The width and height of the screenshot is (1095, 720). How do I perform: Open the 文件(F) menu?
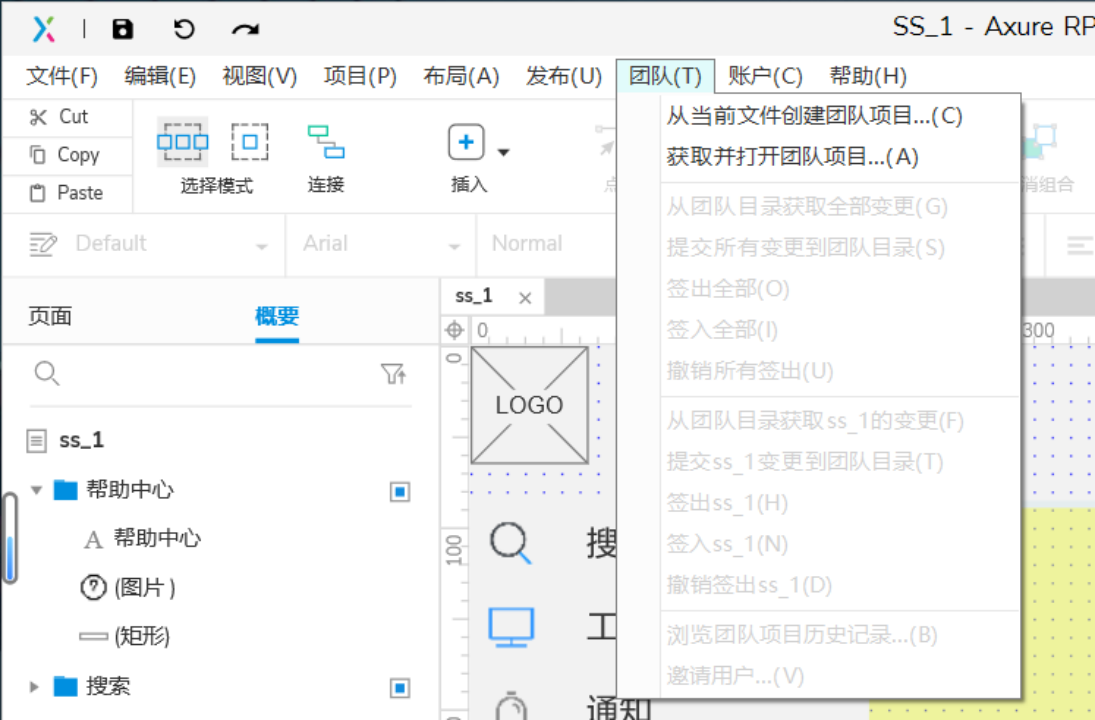[x=62, y=75]
